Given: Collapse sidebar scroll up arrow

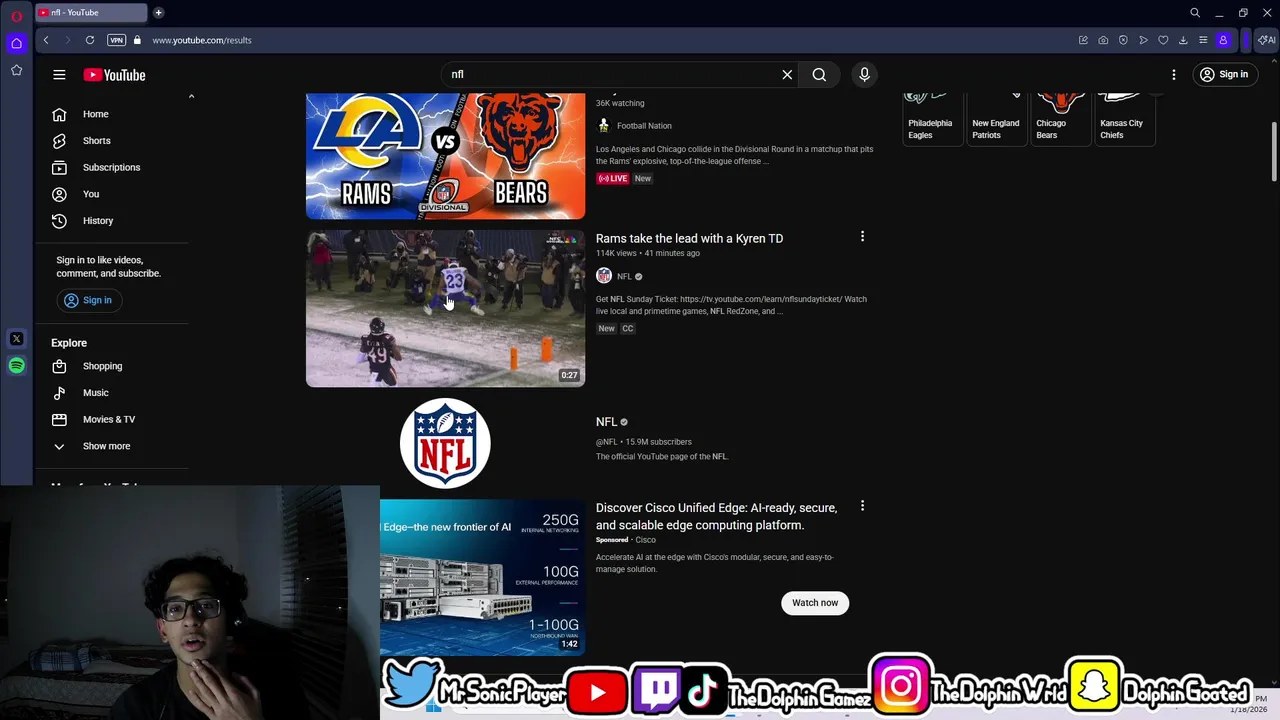Looking at the screenshot, I should pyautogui.click(x=191, y=97).
